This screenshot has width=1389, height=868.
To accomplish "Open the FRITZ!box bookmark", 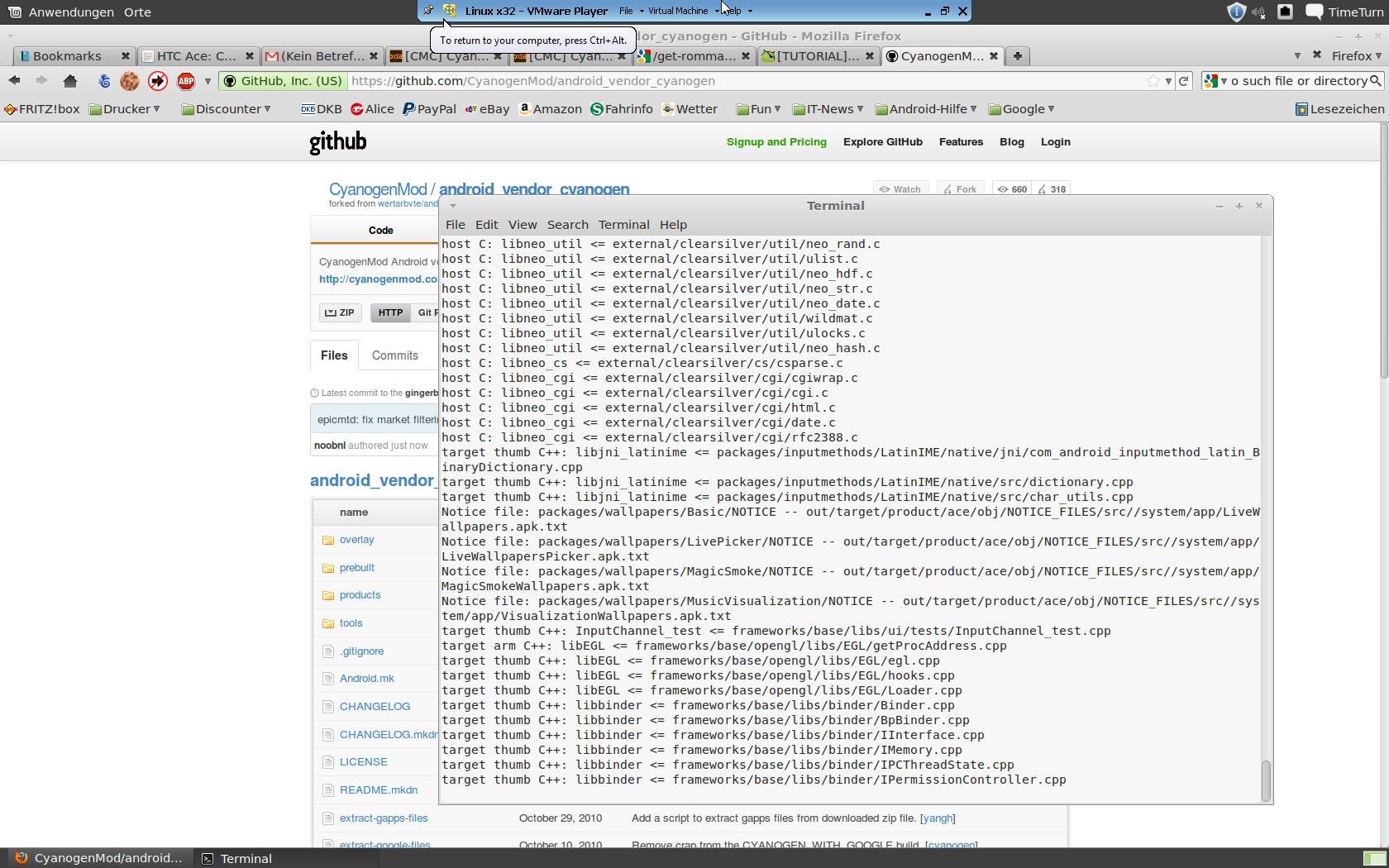I will click(x=42, y=109).
